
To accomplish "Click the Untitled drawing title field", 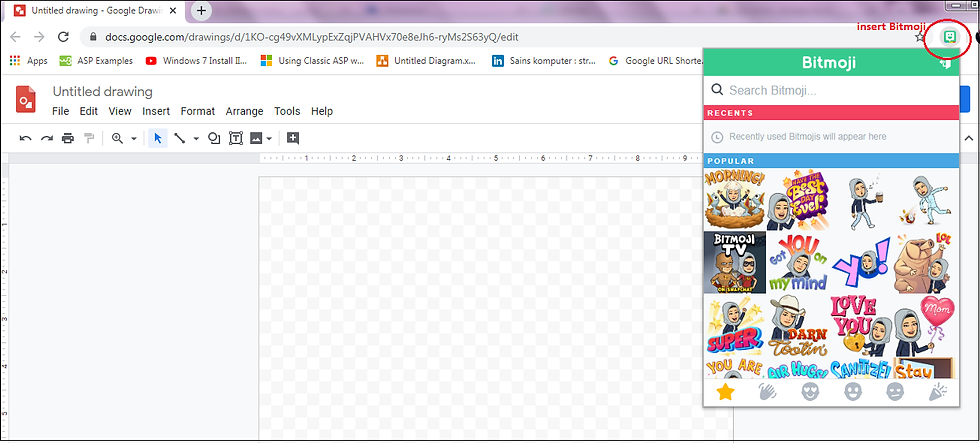I will click(102, 92).
